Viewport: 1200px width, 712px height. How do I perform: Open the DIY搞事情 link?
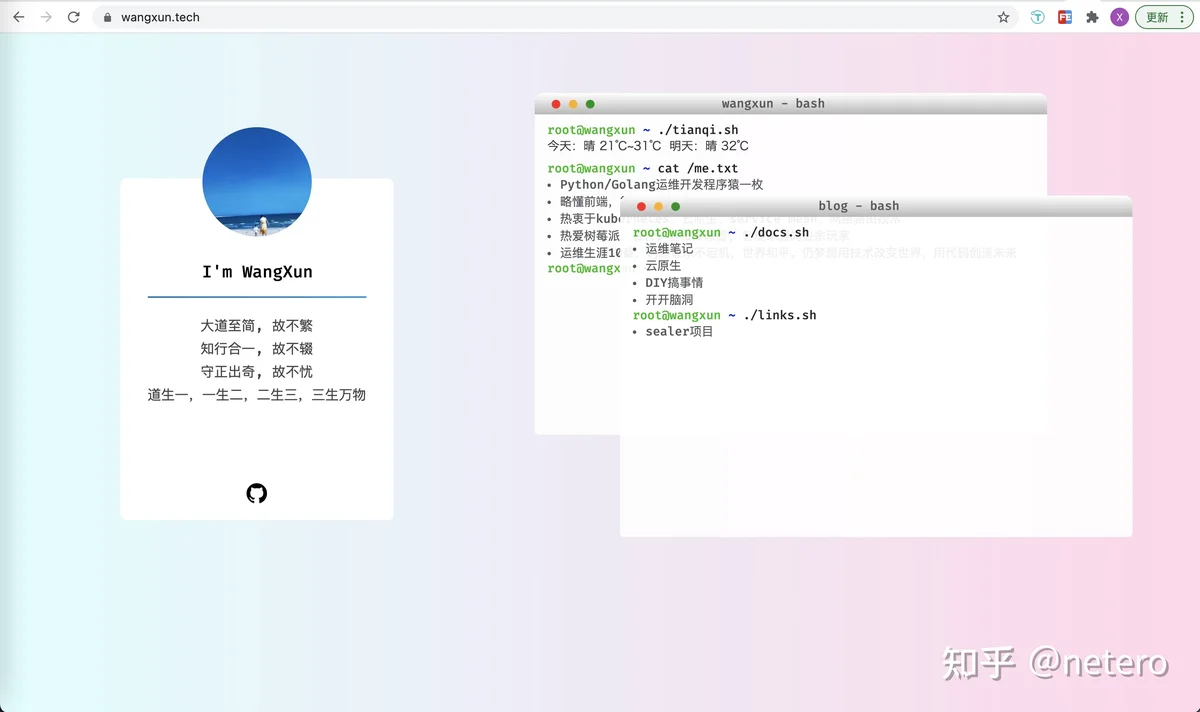click(x=674, y=282)
